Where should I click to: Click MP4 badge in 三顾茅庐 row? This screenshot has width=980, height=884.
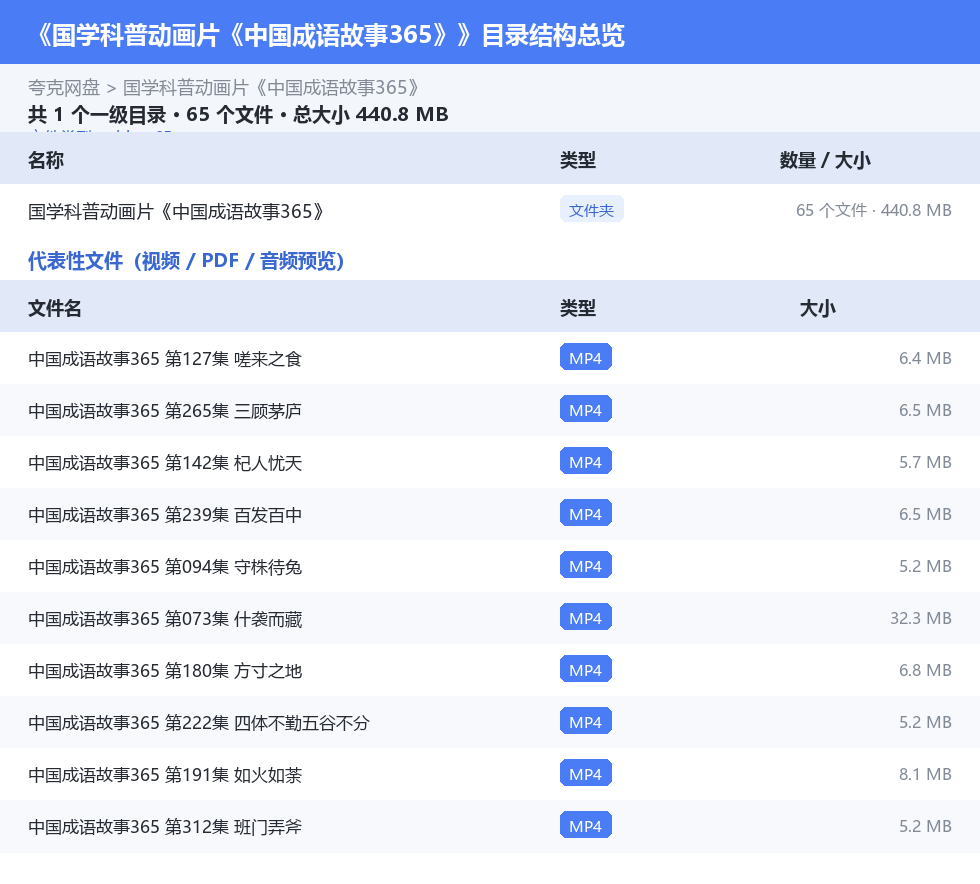click(586, 409)
